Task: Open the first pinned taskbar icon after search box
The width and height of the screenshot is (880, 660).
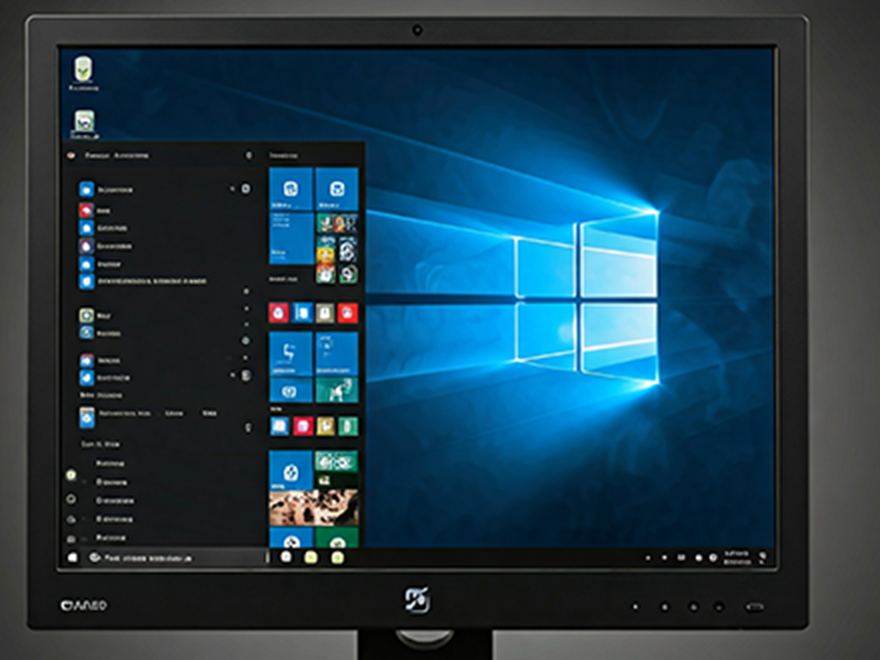Action: point(286,557)
